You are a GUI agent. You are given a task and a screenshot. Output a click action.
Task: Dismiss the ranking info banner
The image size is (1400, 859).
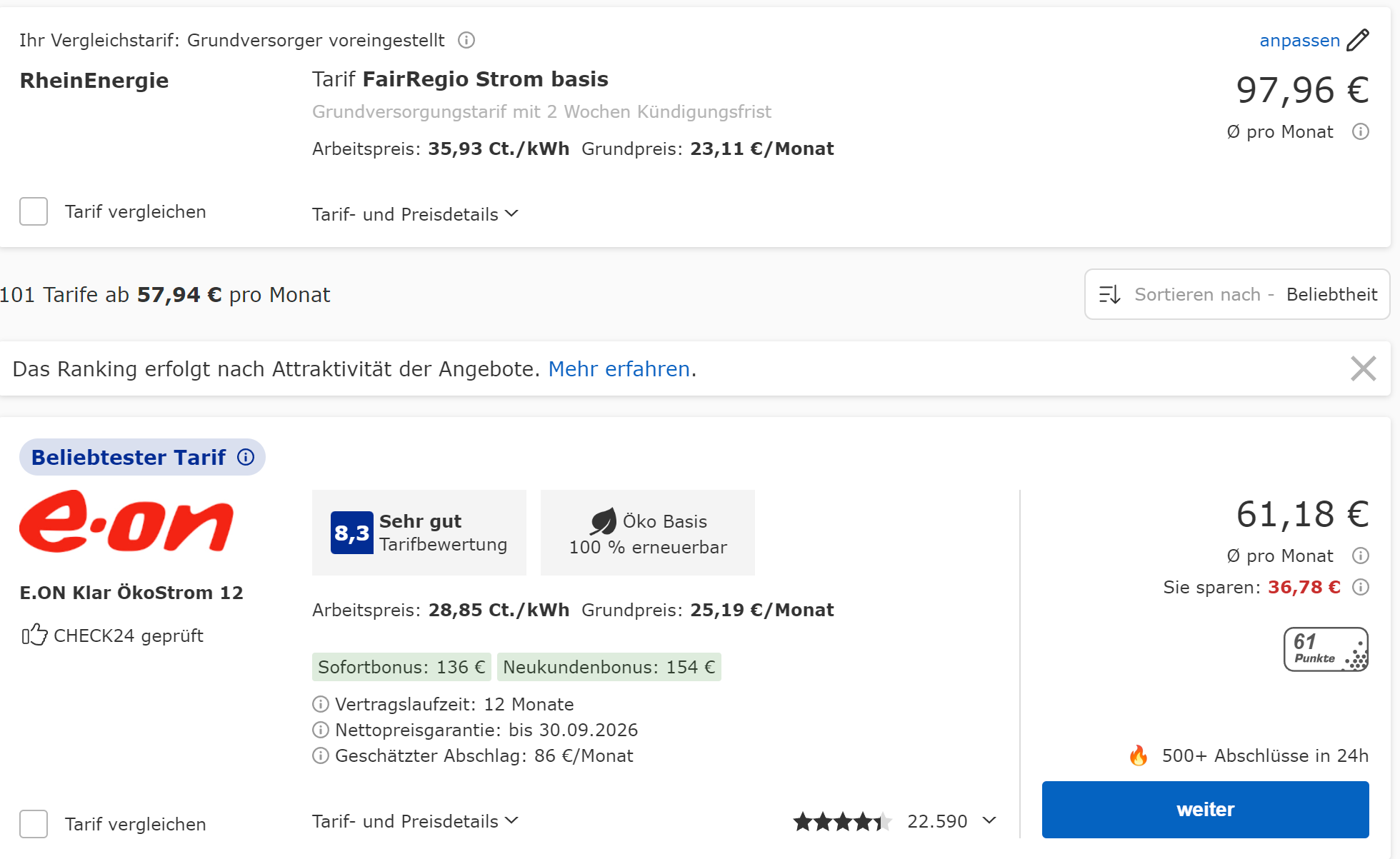pos(1363,368)
